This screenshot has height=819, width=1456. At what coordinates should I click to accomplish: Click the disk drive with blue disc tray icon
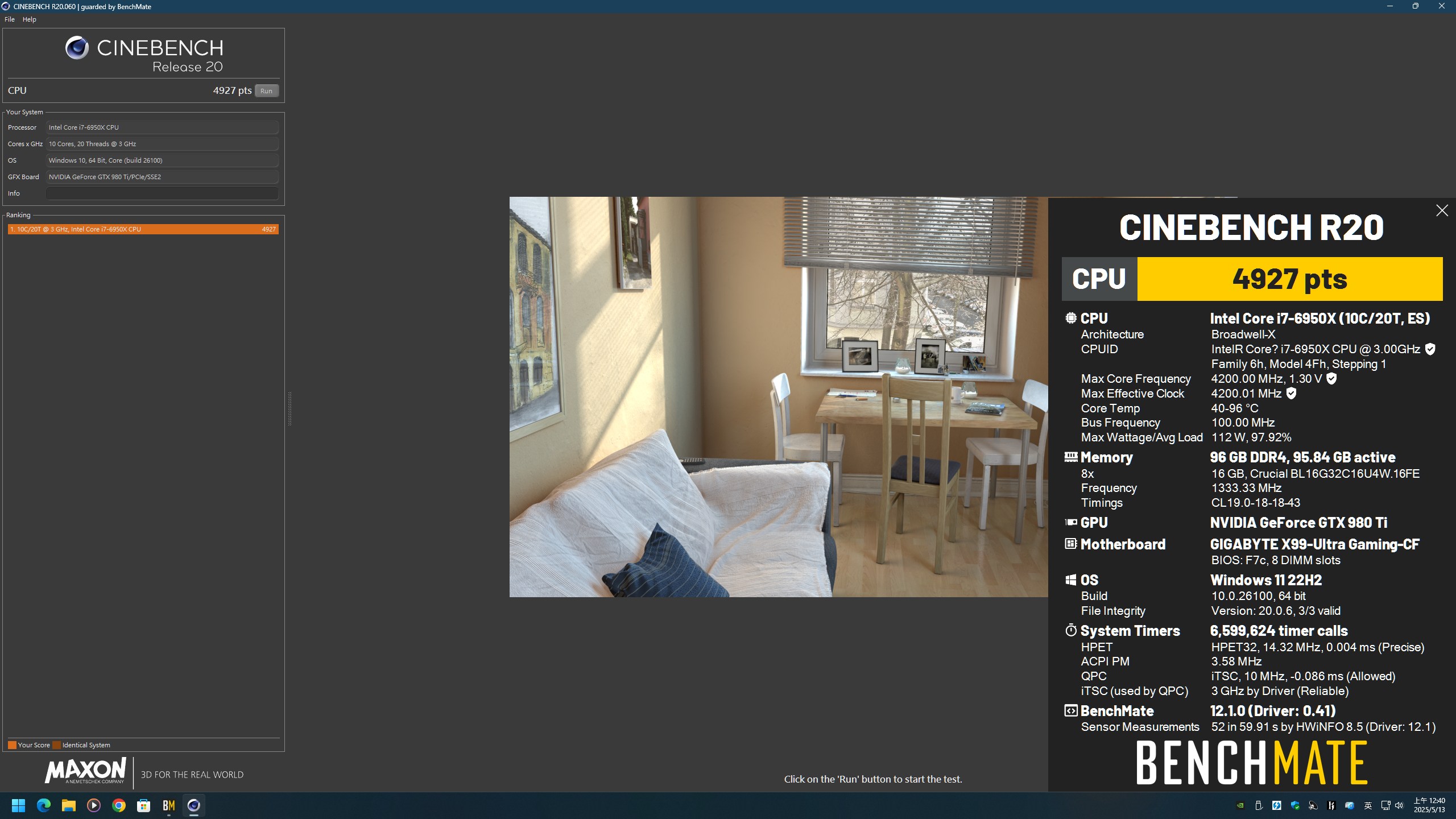pos(1350,805)
